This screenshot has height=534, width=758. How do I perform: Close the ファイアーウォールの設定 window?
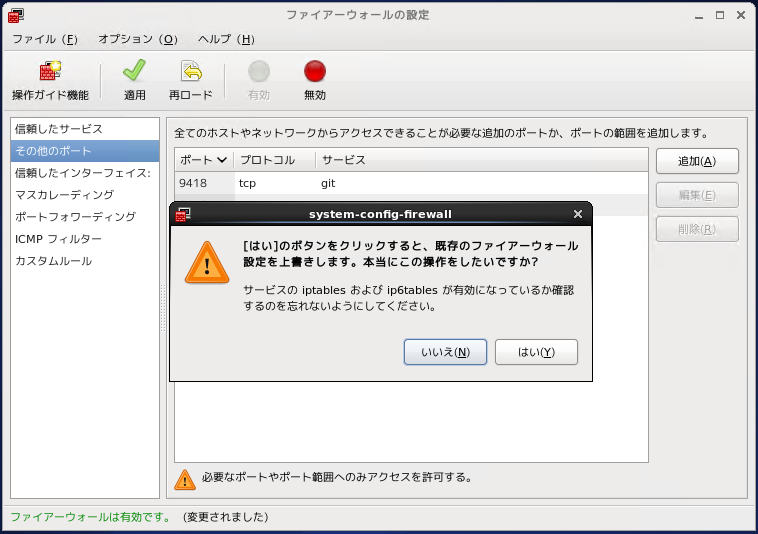741,15
